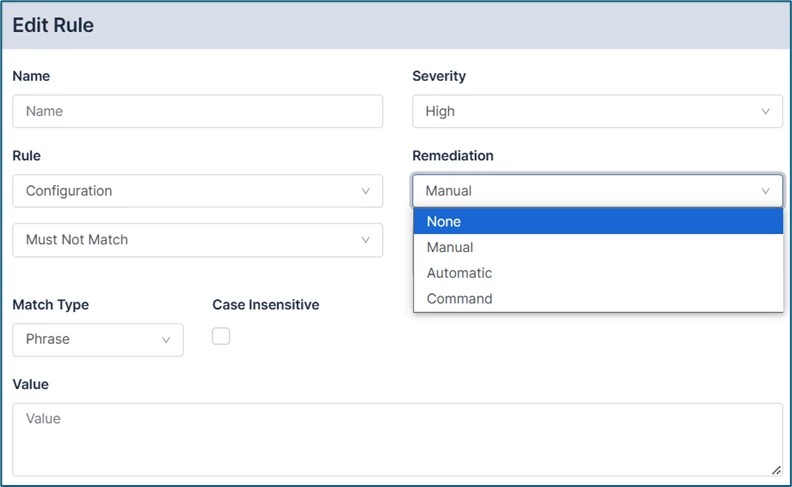Collapse the Remediation dropdown showing Manual
Screen dimensions: 792x487
(x=598, y=191)
